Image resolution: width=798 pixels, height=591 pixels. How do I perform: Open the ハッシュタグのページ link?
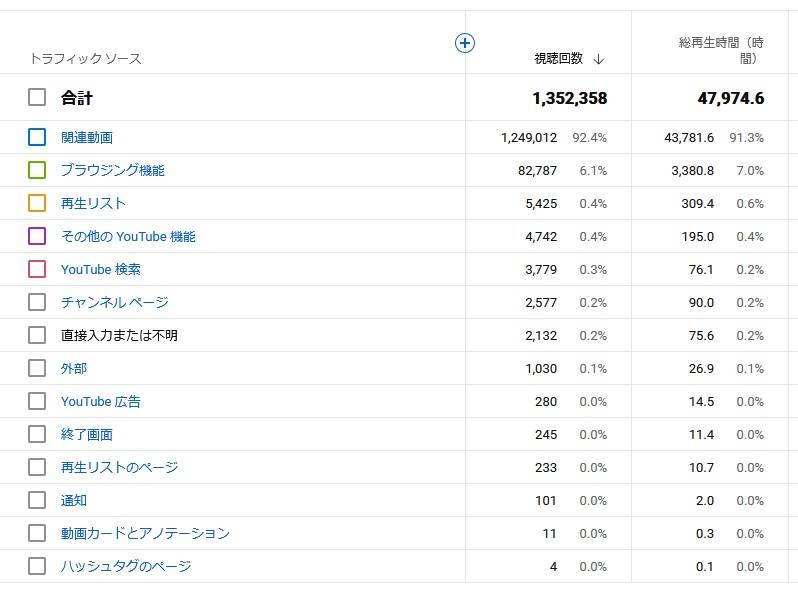(x=126, y=566)
